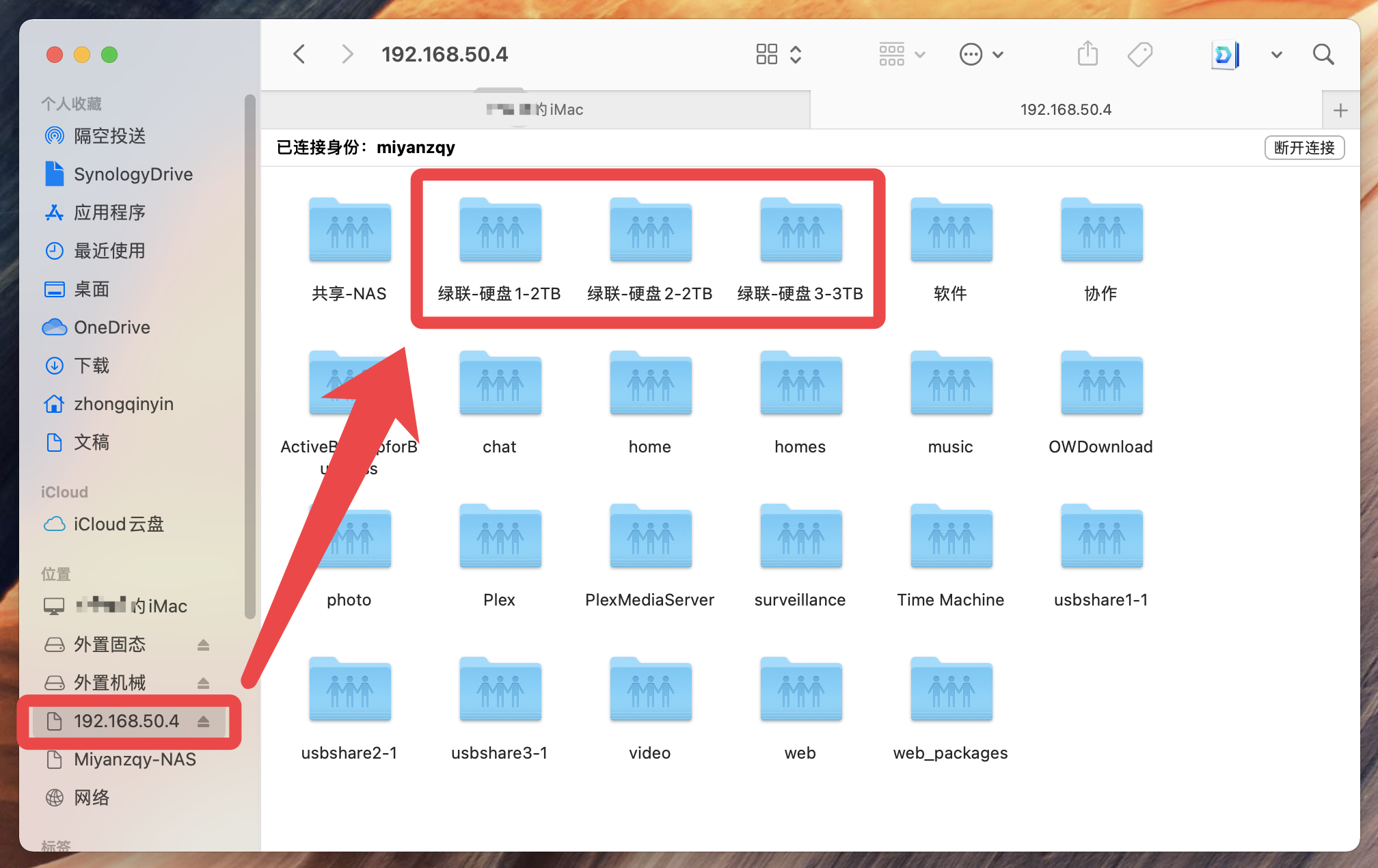
Task: Click the Finder search magnifier icon
Action: [1323, 55]
